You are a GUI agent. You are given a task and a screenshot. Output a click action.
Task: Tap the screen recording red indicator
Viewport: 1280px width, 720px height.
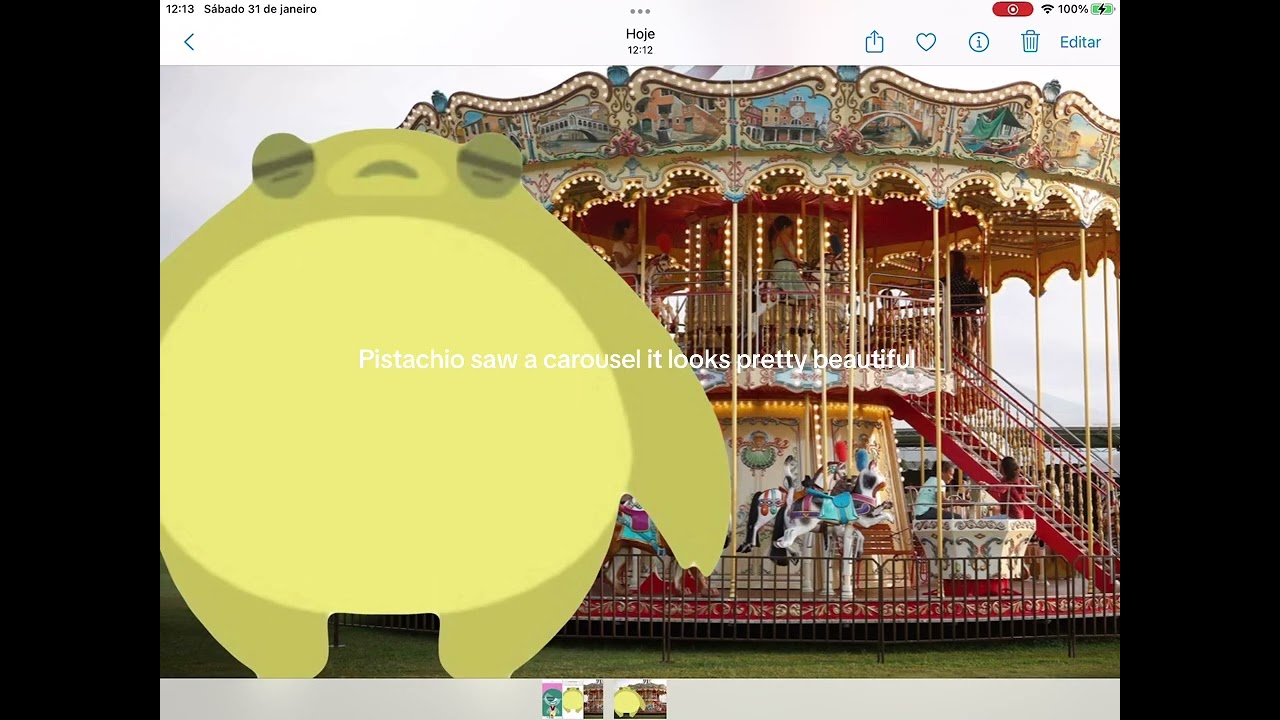point(1012,9)
